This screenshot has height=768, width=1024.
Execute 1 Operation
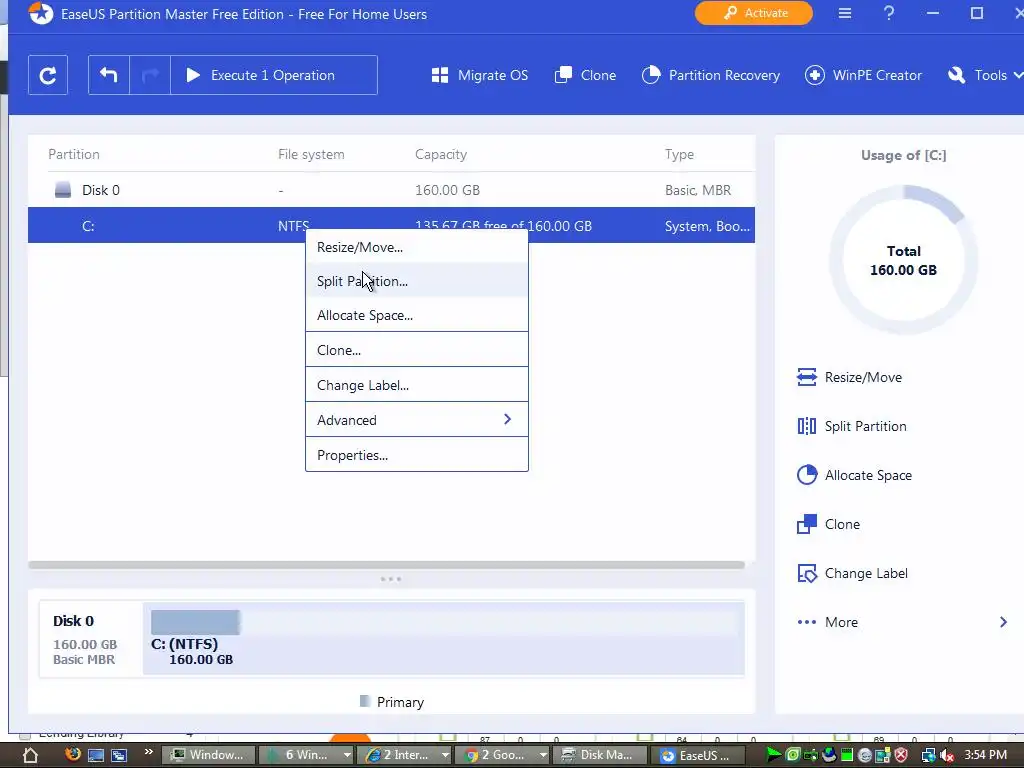pyautogui.click(x=274, y=75)
